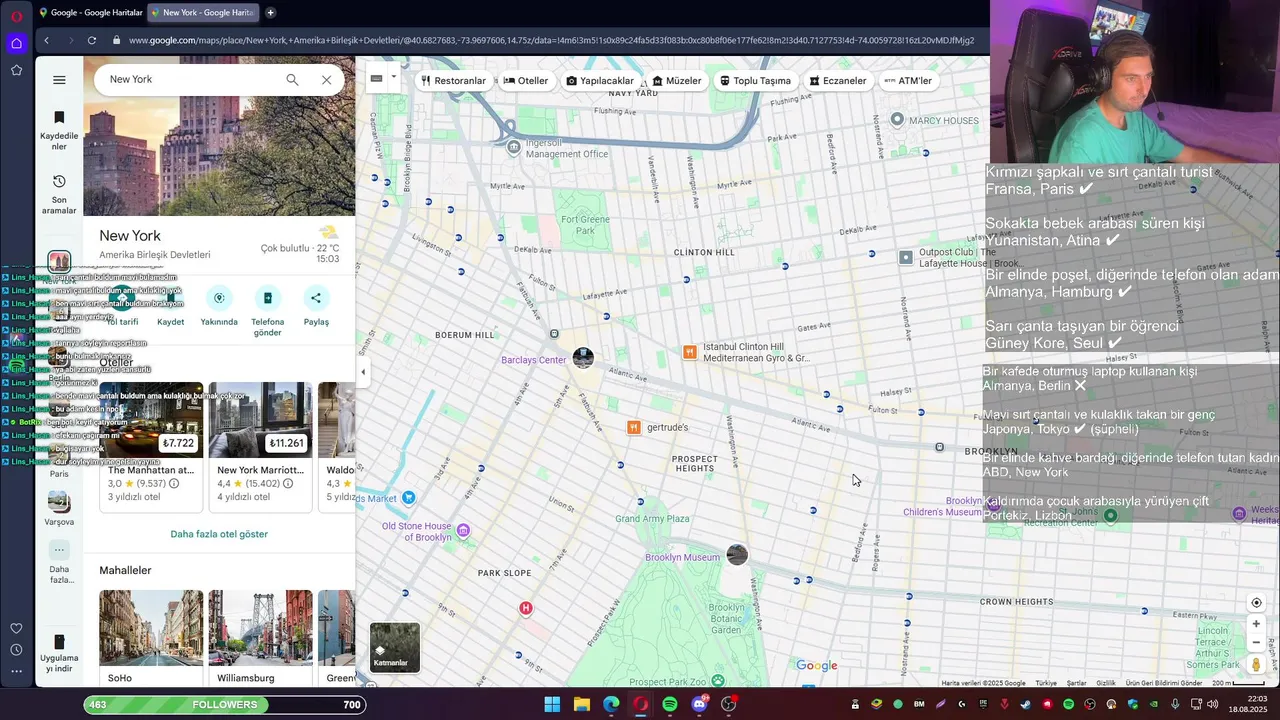Open New York Marriott hotel card
1280x720 pixels.
click(260, 447)
